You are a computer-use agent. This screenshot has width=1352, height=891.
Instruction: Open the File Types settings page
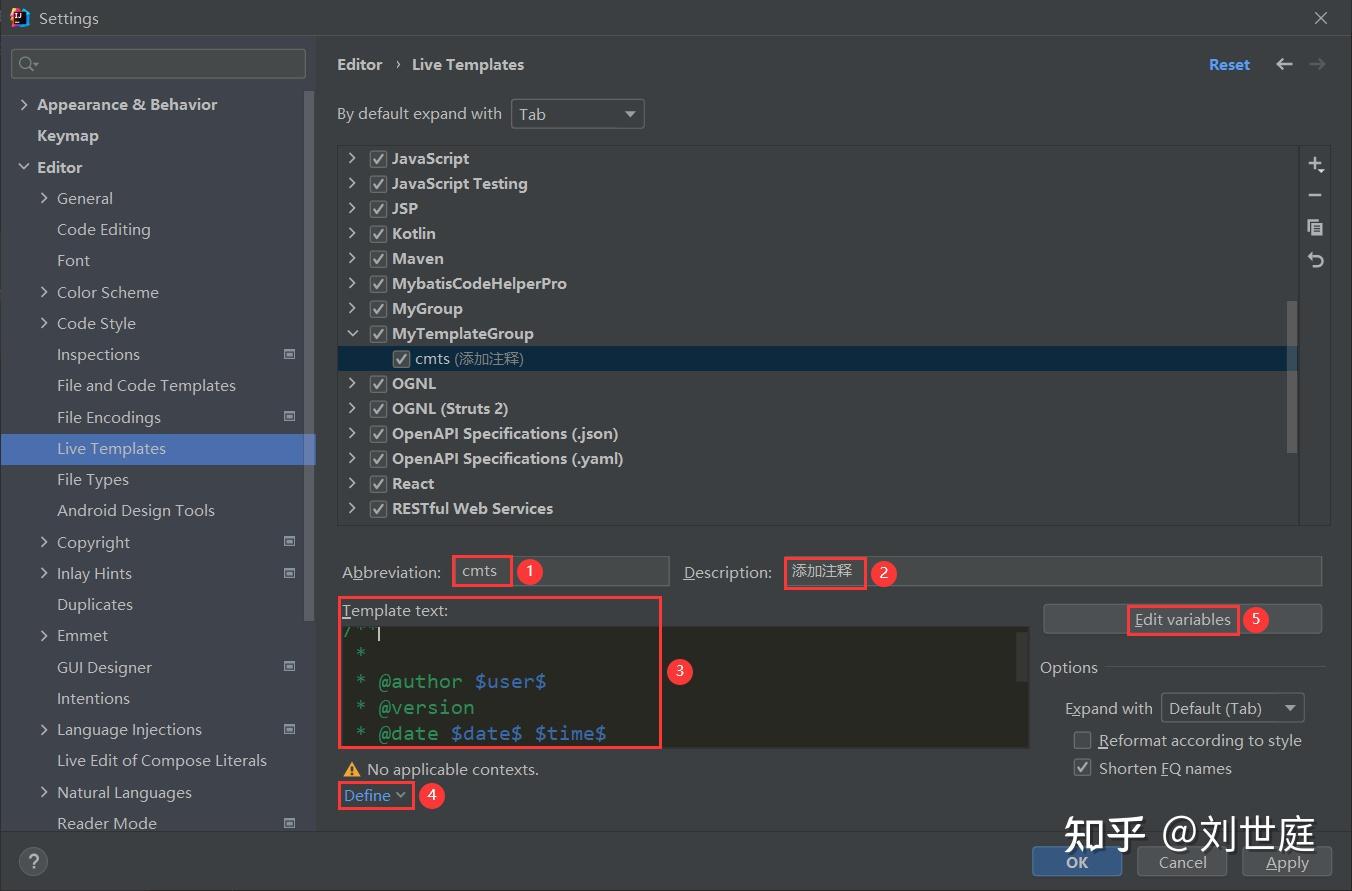pyautogui.click(x=93, y=479)
